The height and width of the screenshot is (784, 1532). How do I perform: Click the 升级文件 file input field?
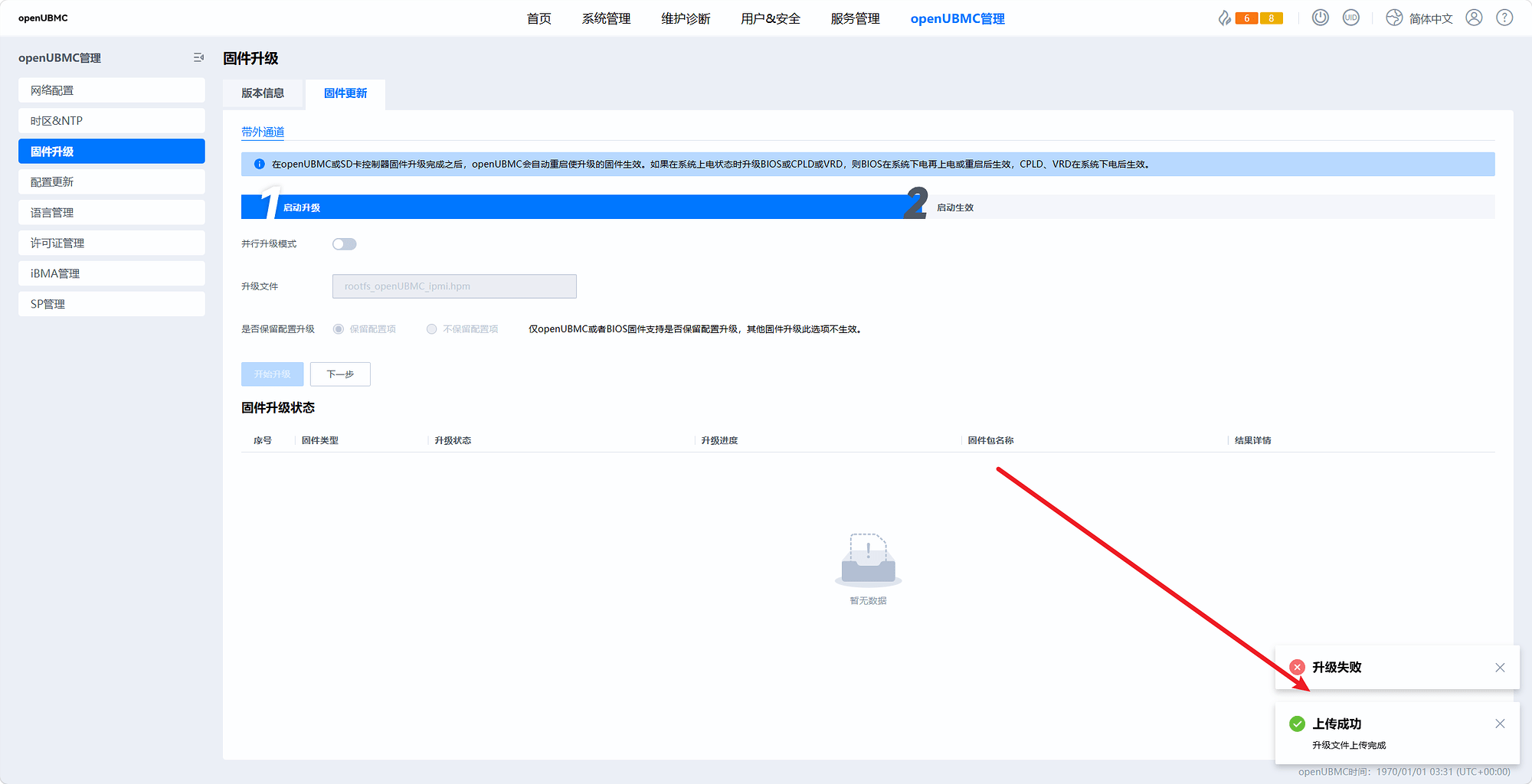tap(454, 286)
